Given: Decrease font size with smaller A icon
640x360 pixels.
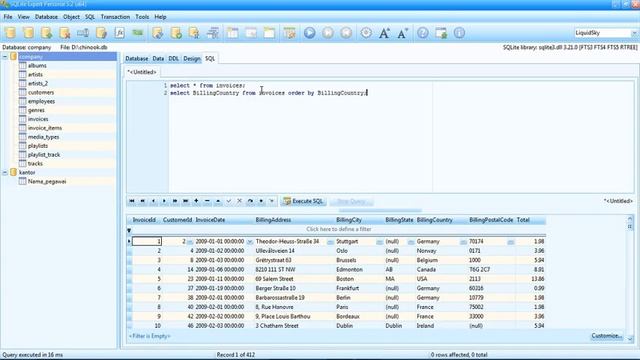Looking at the screenshot, I should (402, 33).
